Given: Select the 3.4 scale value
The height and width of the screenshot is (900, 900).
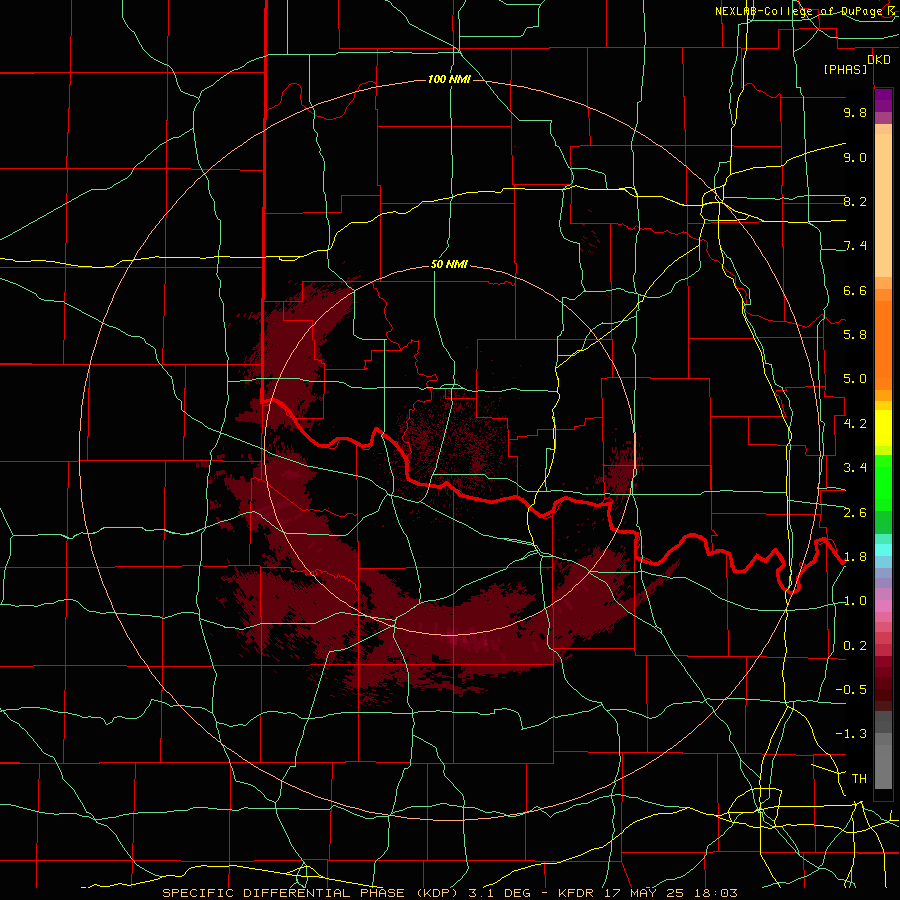Looking at the screenshot, I should click(x=855, y=468).
